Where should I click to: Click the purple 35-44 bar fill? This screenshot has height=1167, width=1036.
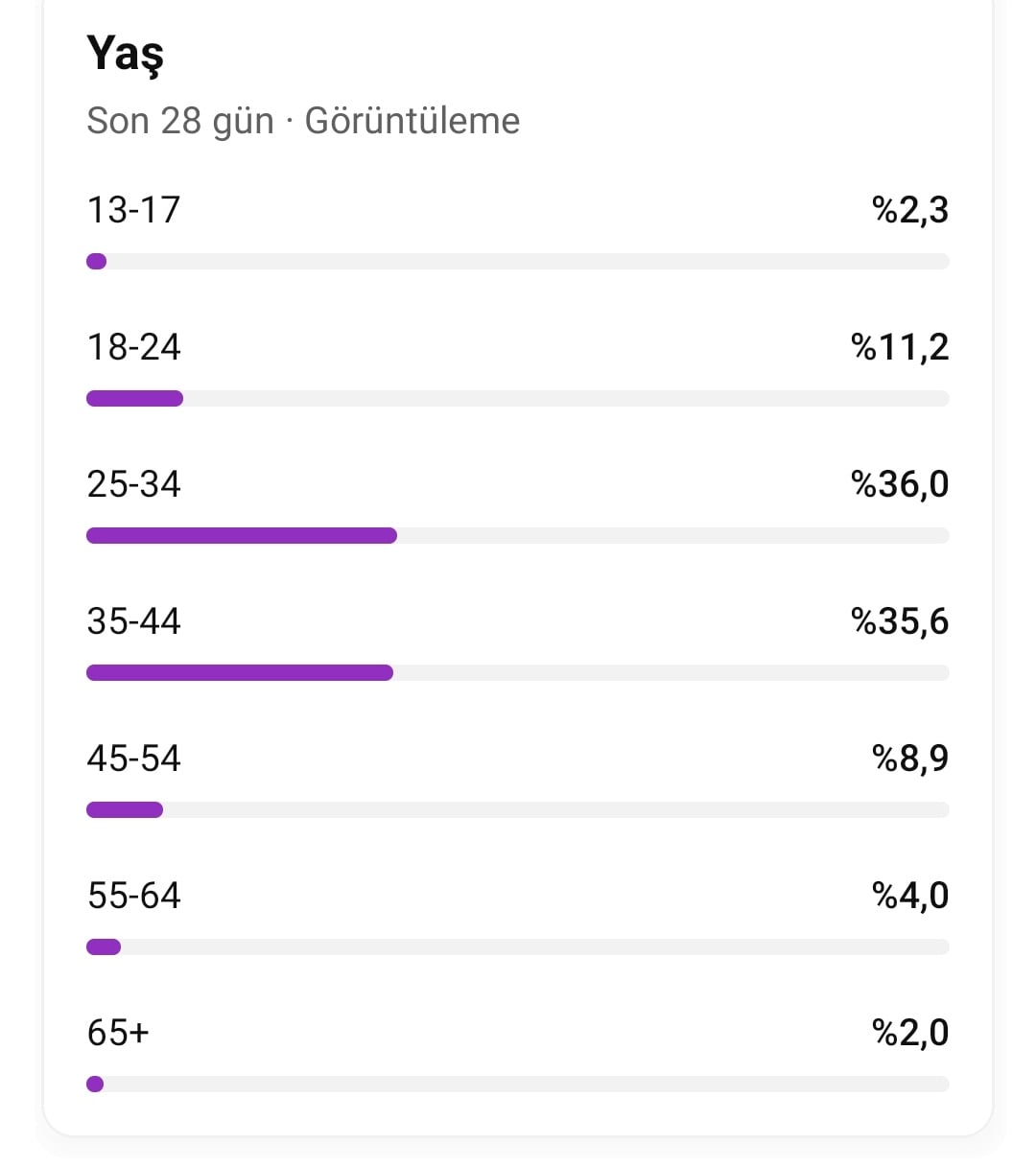click(240, 673)
